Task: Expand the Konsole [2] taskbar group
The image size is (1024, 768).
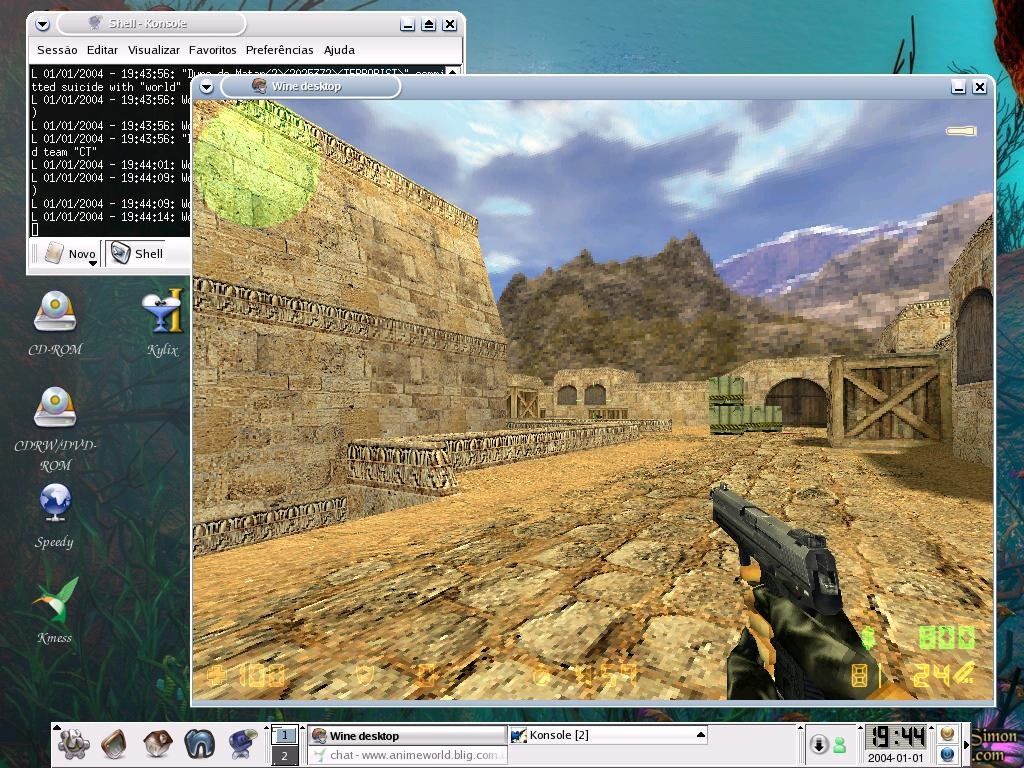Action: [701, 735]
